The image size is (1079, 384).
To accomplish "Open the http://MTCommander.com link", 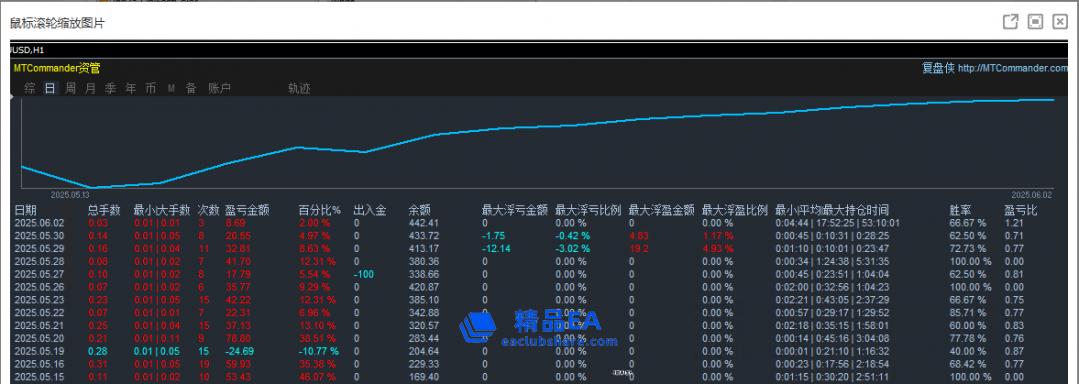I will 1013,68.
